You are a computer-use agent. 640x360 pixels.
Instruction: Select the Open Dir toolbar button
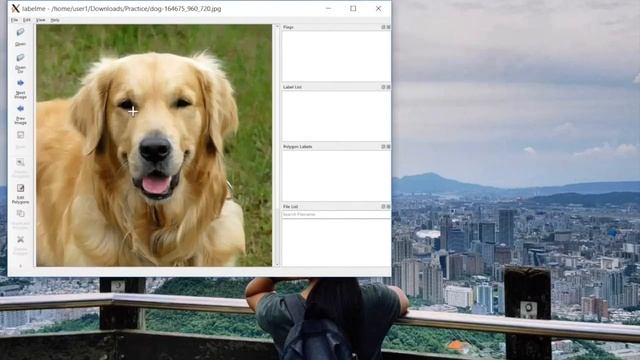20,63
